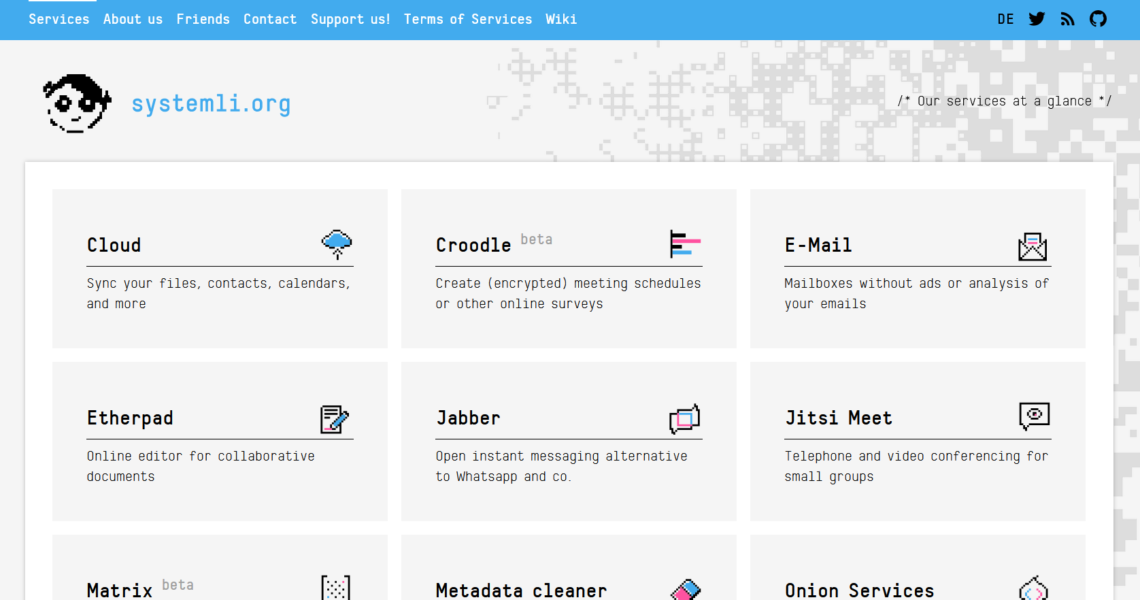The image size is (1140, 600).
Task: Open the Wiki navigation link
Action: pyautogui.click(x=561, y=19)
